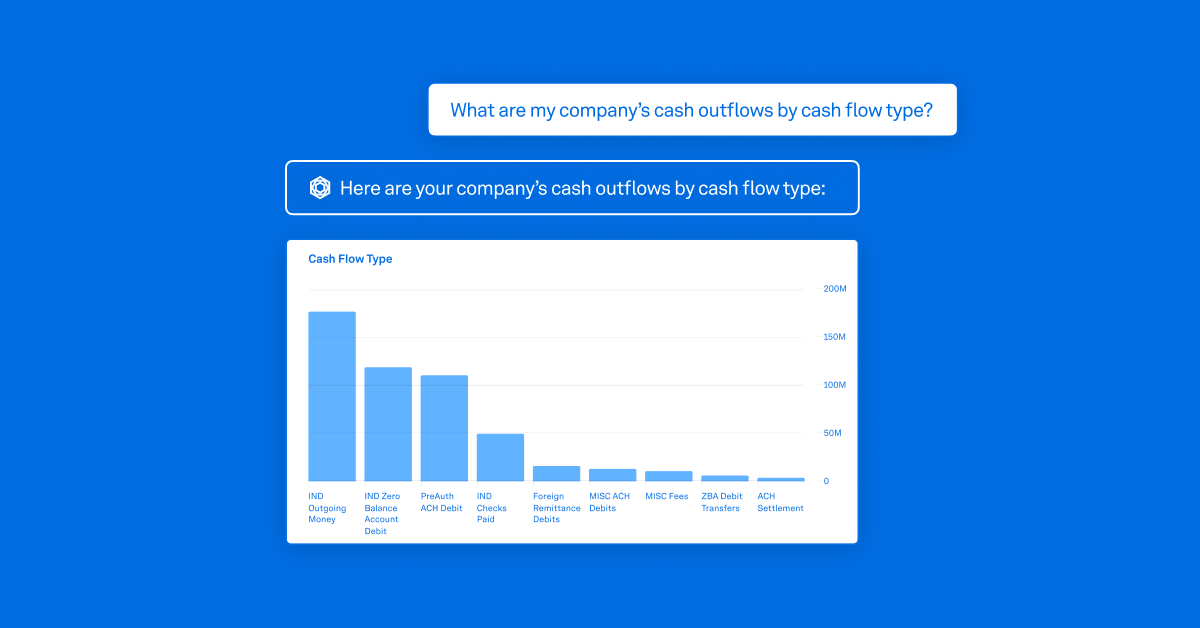Click the Foreign Remittance Debits bar

click(x=556, y=474)
